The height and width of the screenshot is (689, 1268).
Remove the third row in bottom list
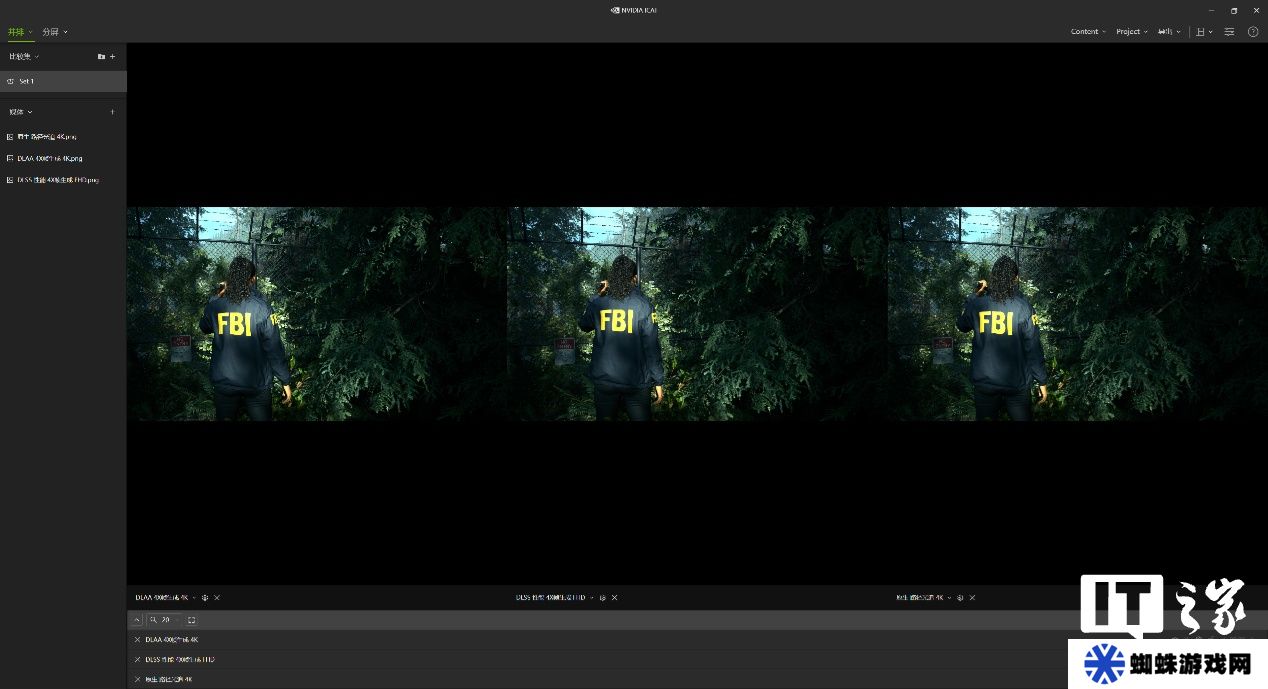[138, 680]
